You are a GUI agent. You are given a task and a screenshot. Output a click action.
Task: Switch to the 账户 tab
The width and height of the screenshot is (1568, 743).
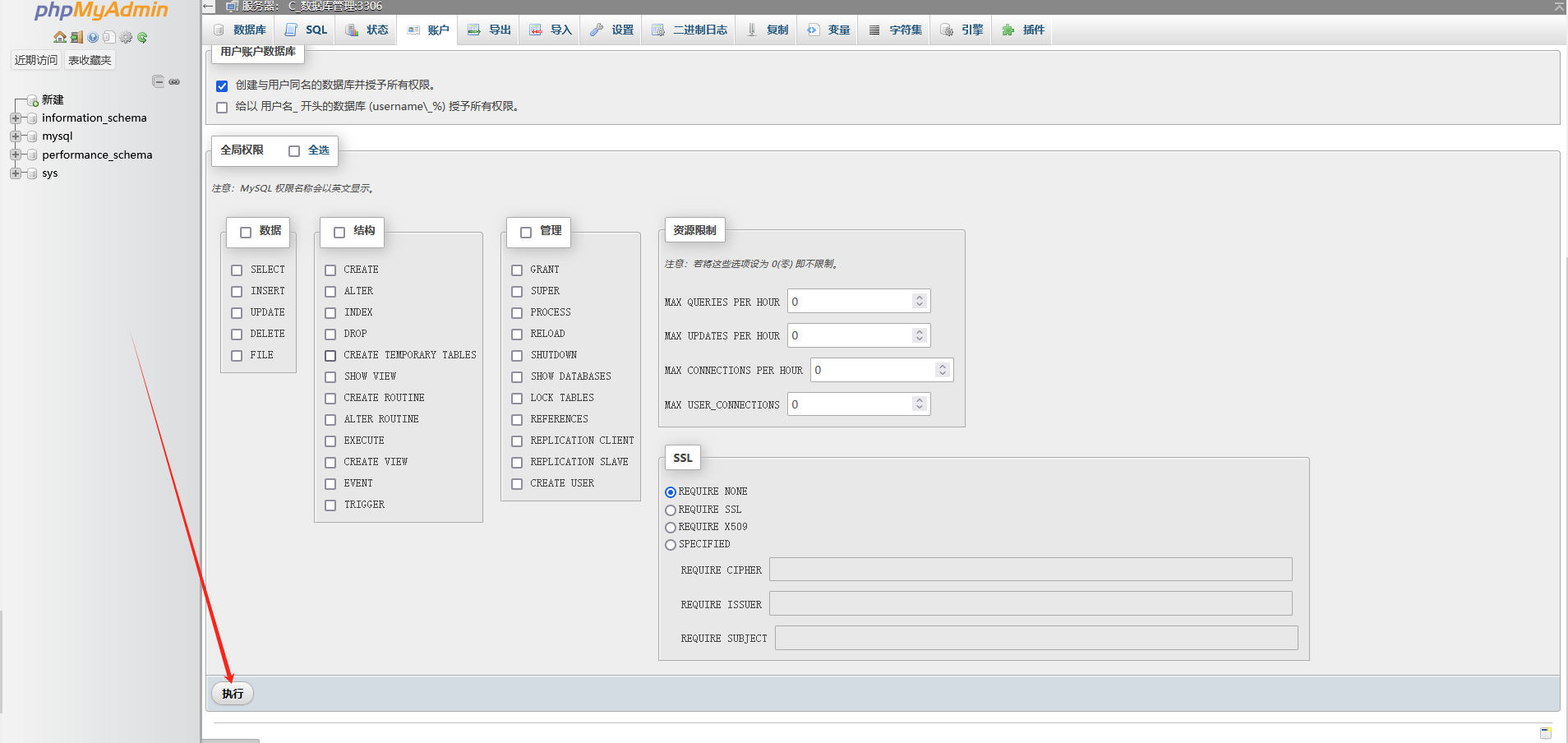(x=428, y=30)
